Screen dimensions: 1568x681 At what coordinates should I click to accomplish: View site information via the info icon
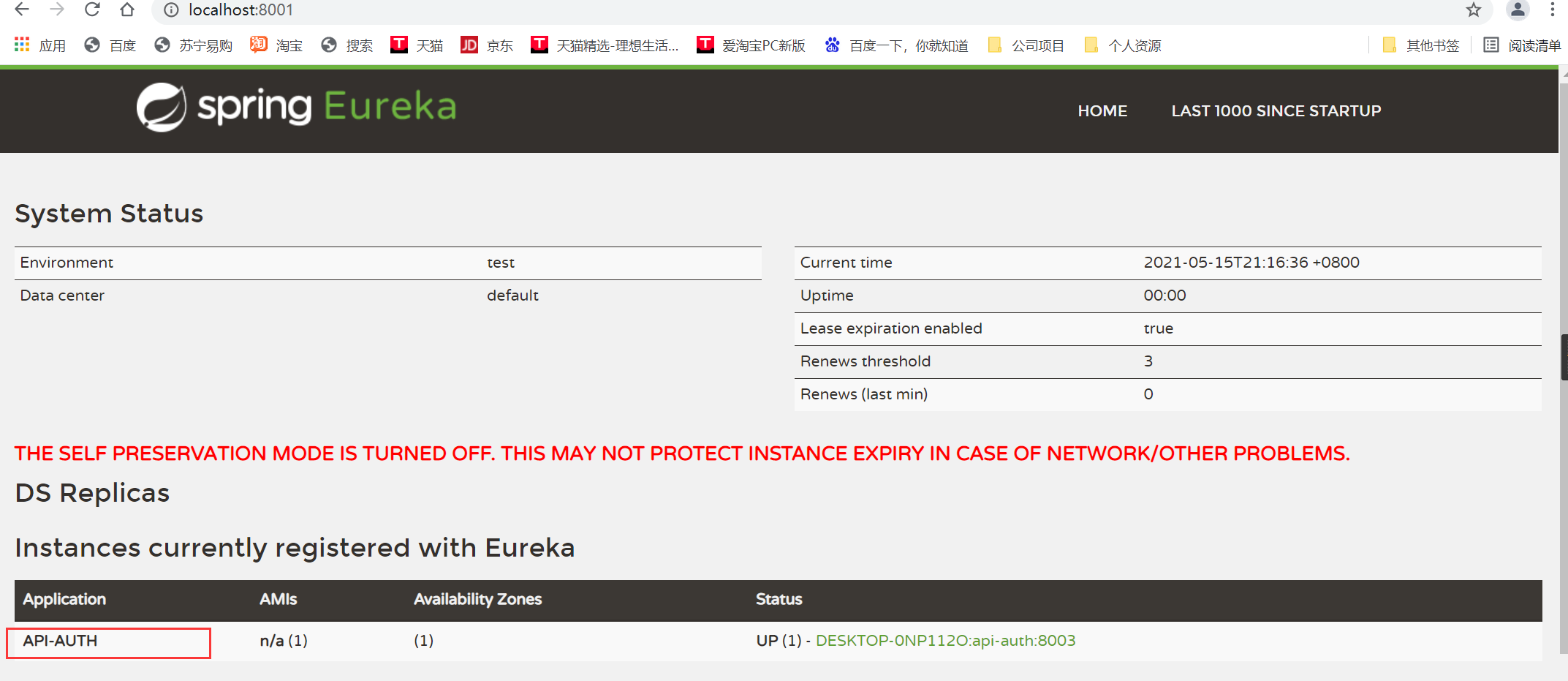tap(170, 10)
